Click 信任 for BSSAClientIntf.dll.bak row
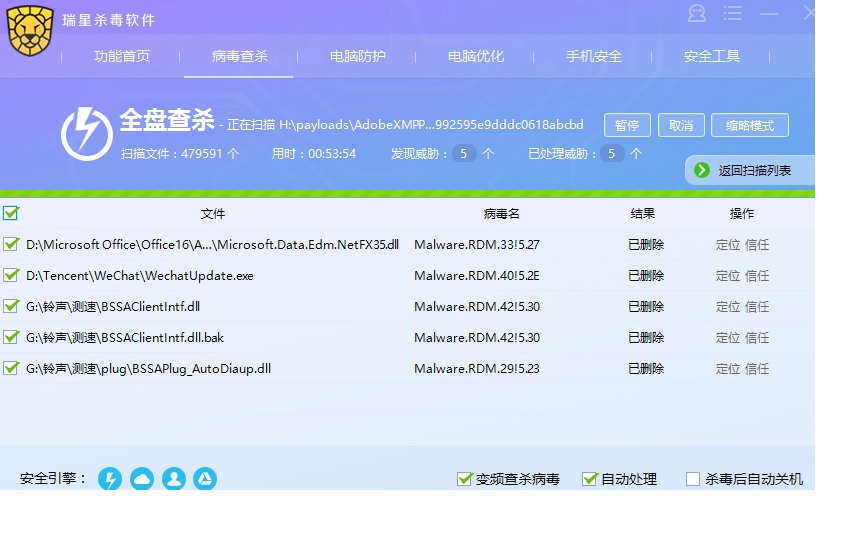The image size is (864, 540). point(757,337)
